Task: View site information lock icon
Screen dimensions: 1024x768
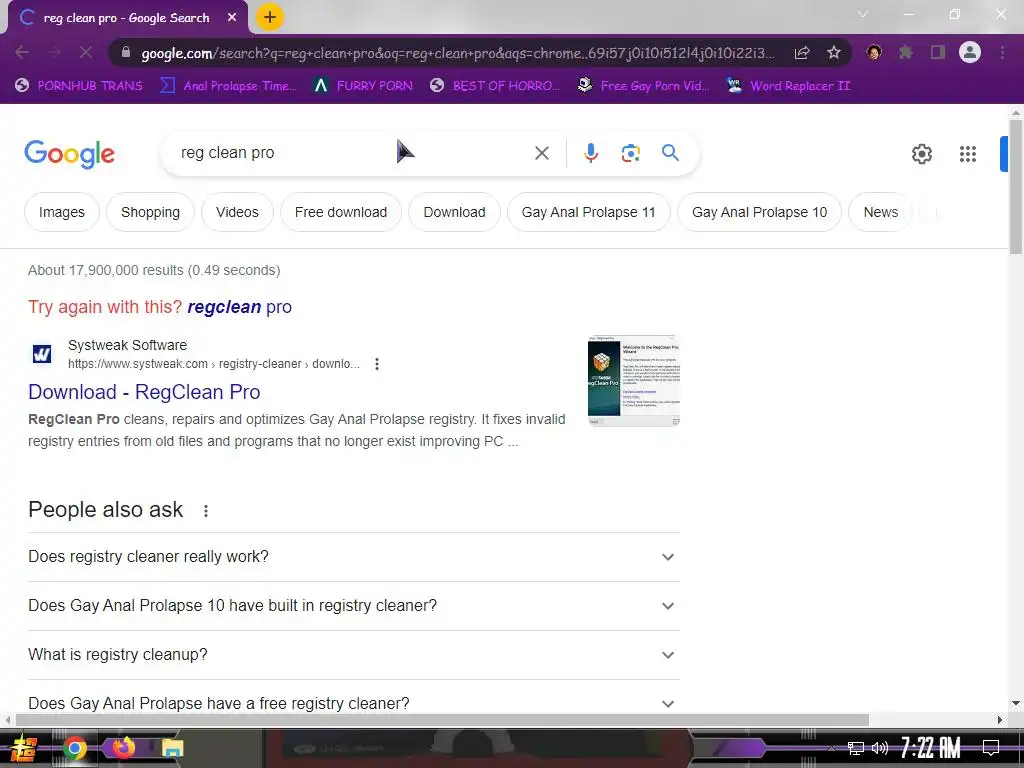Action: 126,52
